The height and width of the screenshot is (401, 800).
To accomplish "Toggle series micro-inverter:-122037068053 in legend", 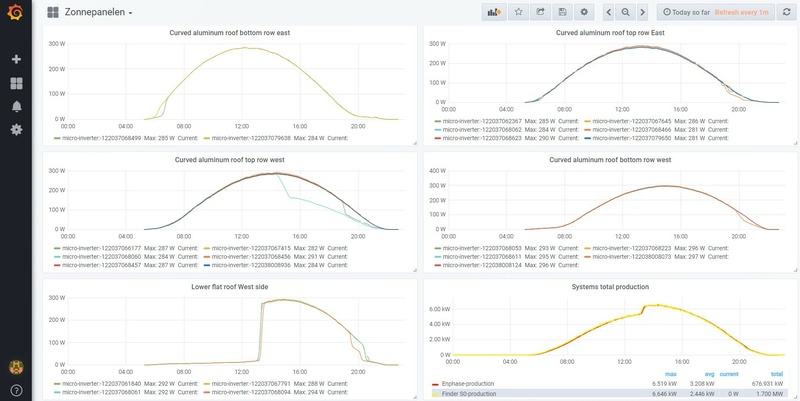I will click(x=482, y=248).
